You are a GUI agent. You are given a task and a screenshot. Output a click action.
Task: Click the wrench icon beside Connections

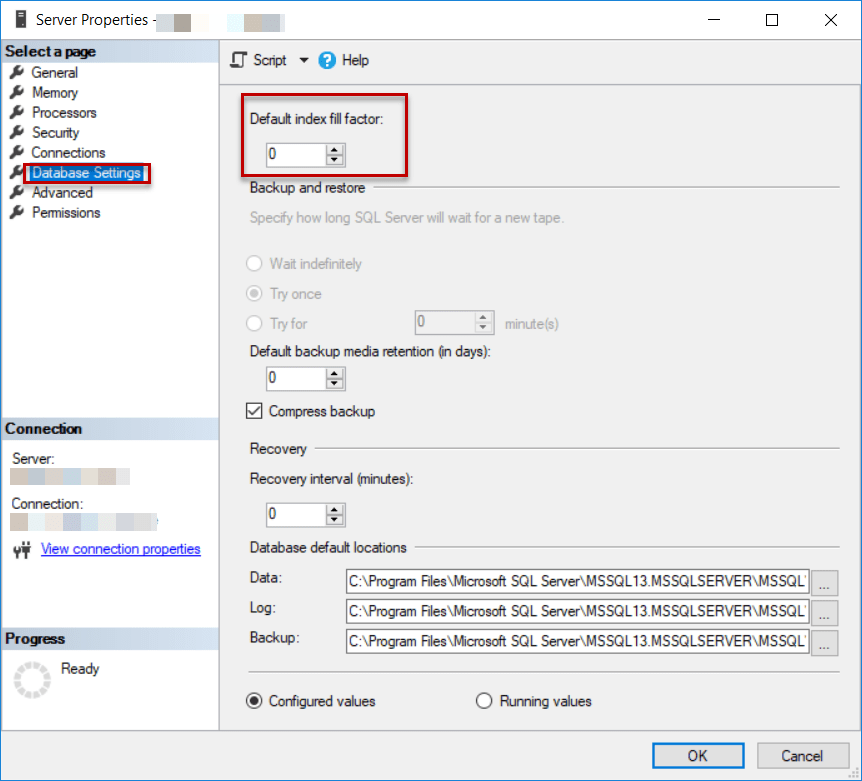[17, 152]
